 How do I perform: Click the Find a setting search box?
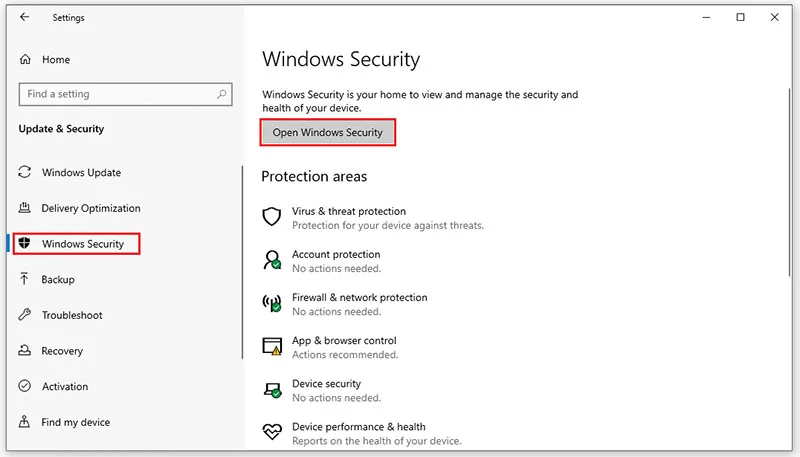click(126, 94)
